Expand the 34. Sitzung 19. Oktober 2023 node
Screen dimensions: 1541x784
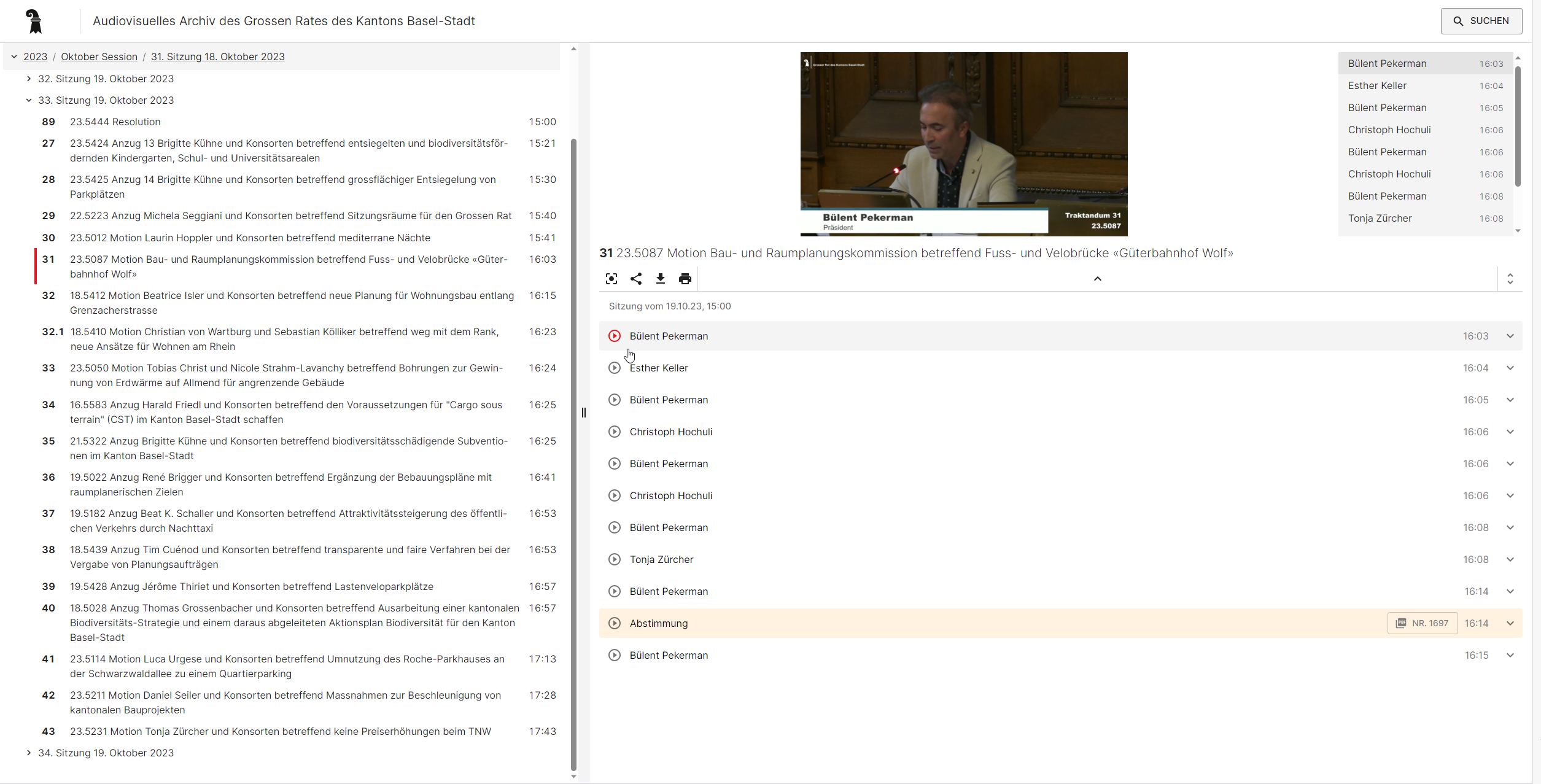29,753
